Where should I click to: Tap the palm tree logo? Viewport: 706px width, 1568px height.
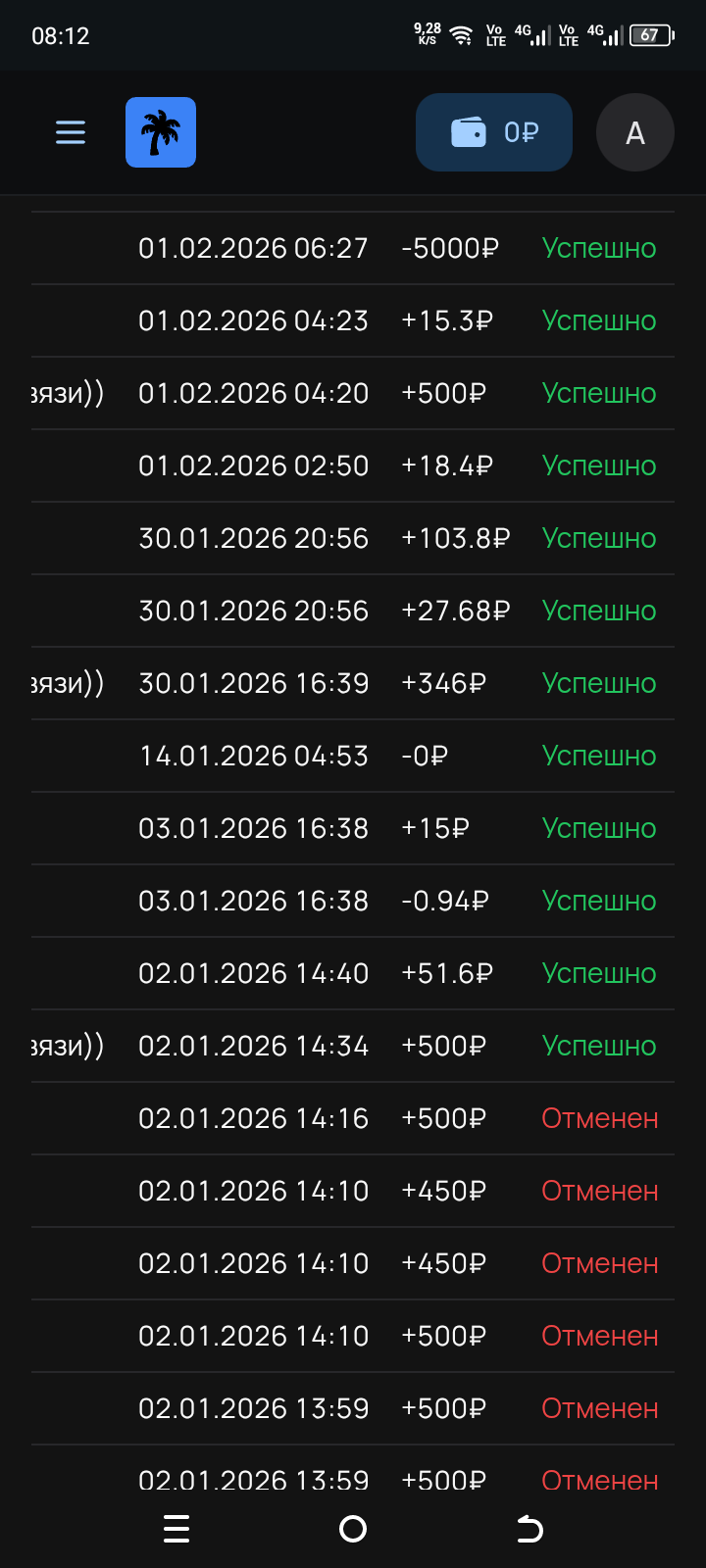pyautogui.click(x=161, y=132)
